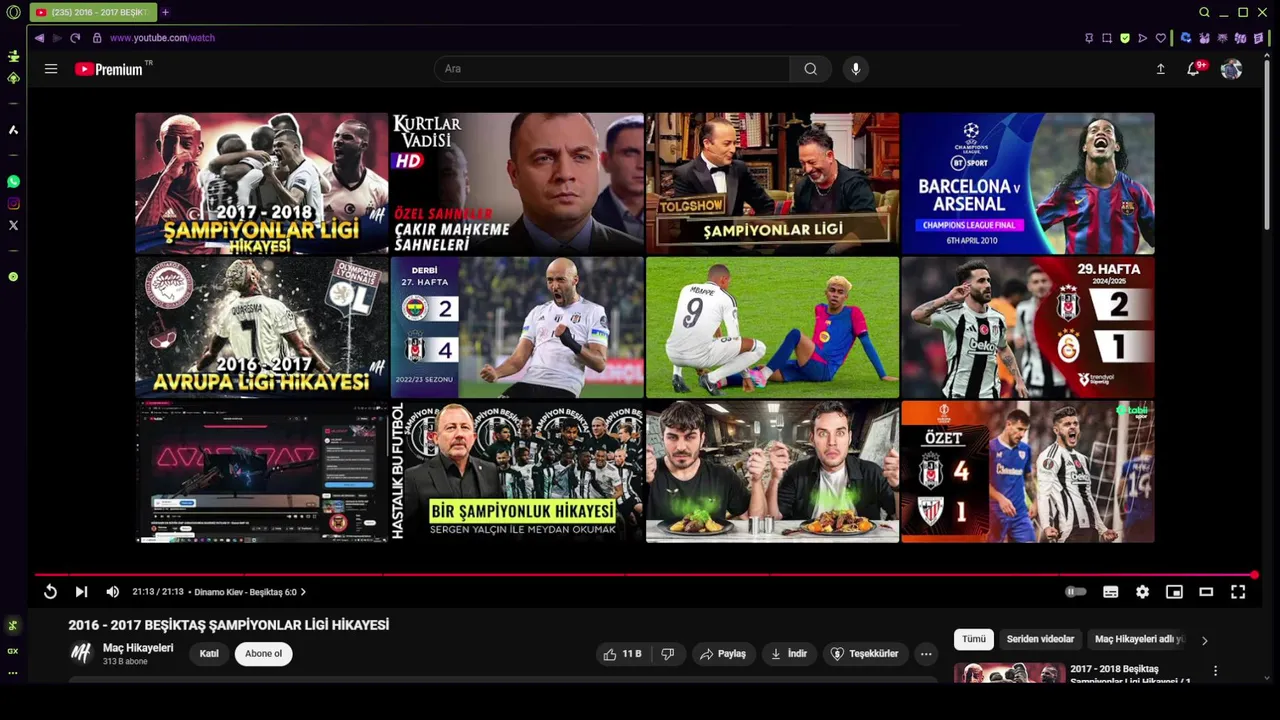Open the create/upload video icon
The width and height of the screenshot is (1280, 720).
[x=1161, y=69]
